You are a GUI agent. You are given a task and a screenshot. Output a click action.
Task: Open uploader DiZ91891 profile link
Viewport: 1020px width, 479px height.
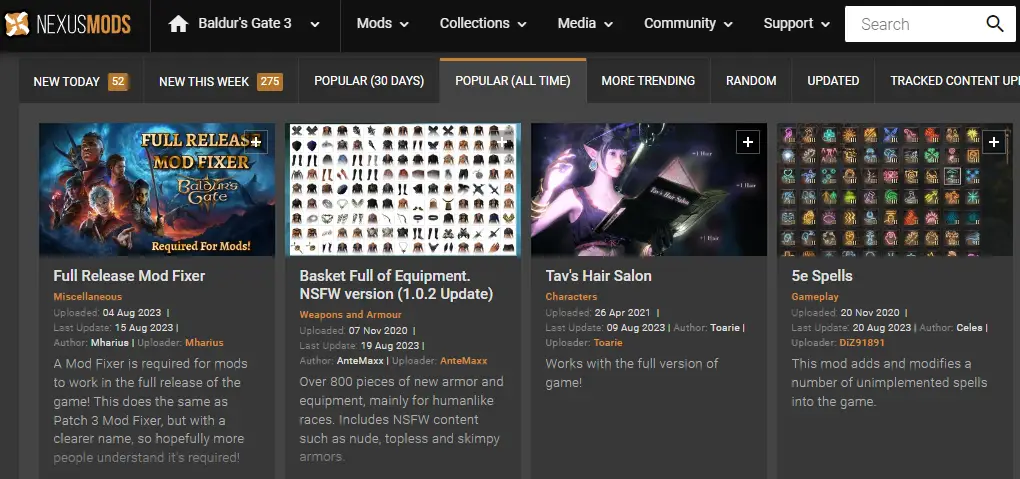point(862,343)
